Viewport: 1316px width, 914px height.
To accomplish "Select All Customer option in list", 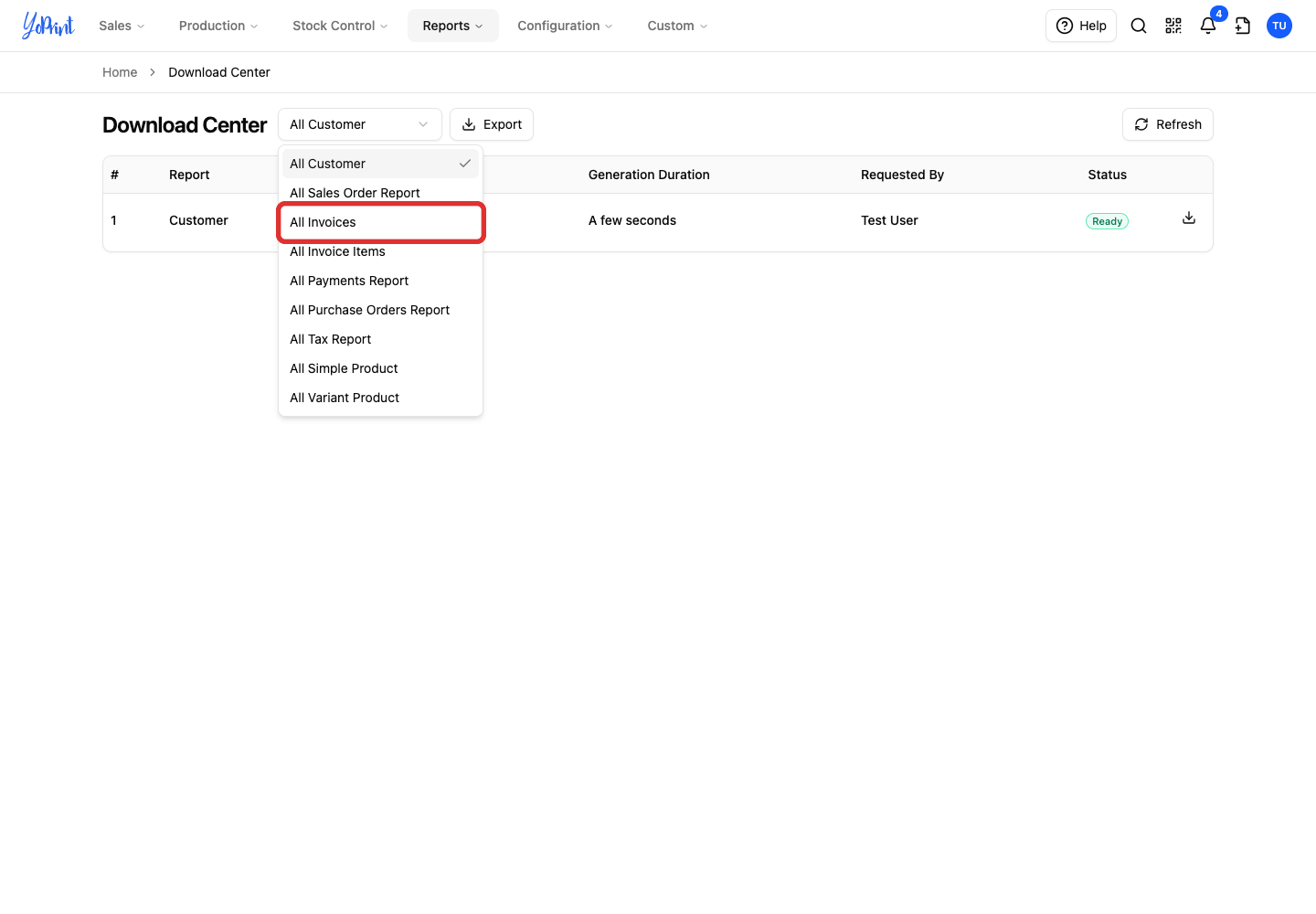I will pyautogui.click(x=380, y=164).
